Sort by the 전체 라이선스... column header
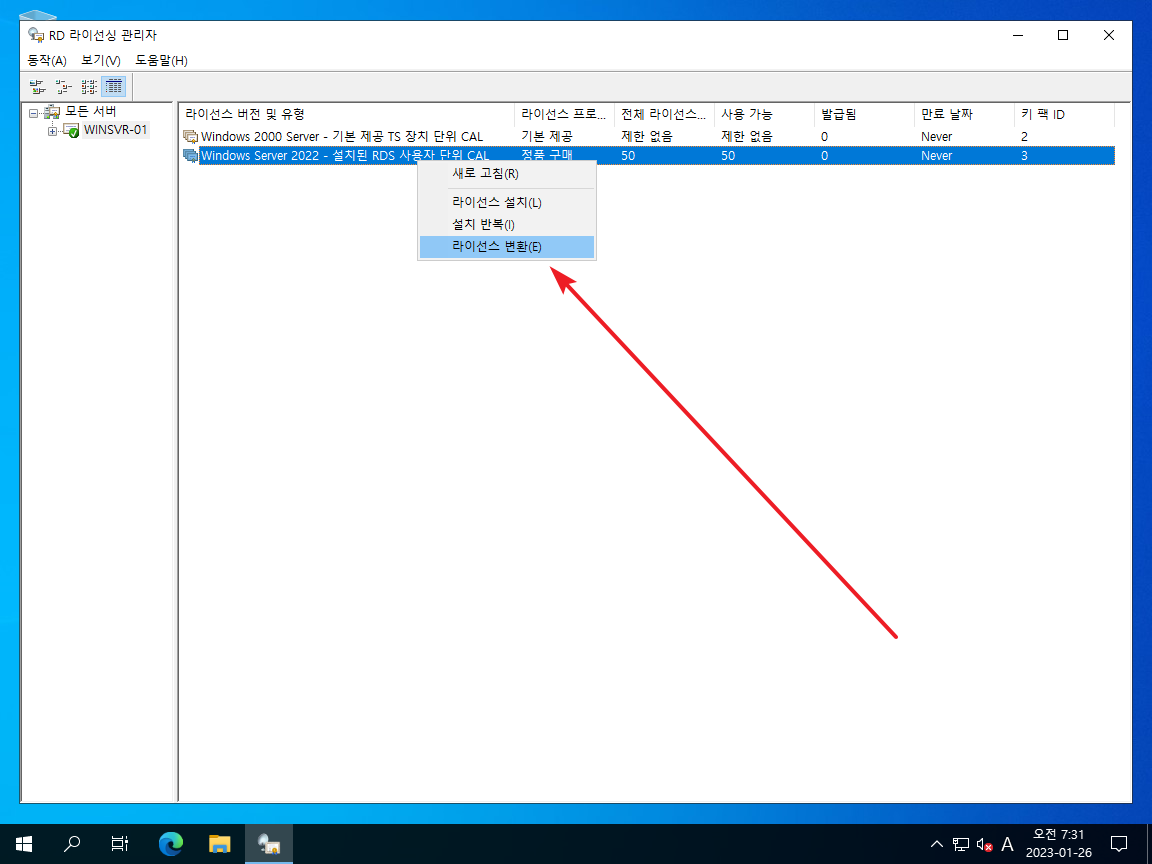 tap(664, 115)
